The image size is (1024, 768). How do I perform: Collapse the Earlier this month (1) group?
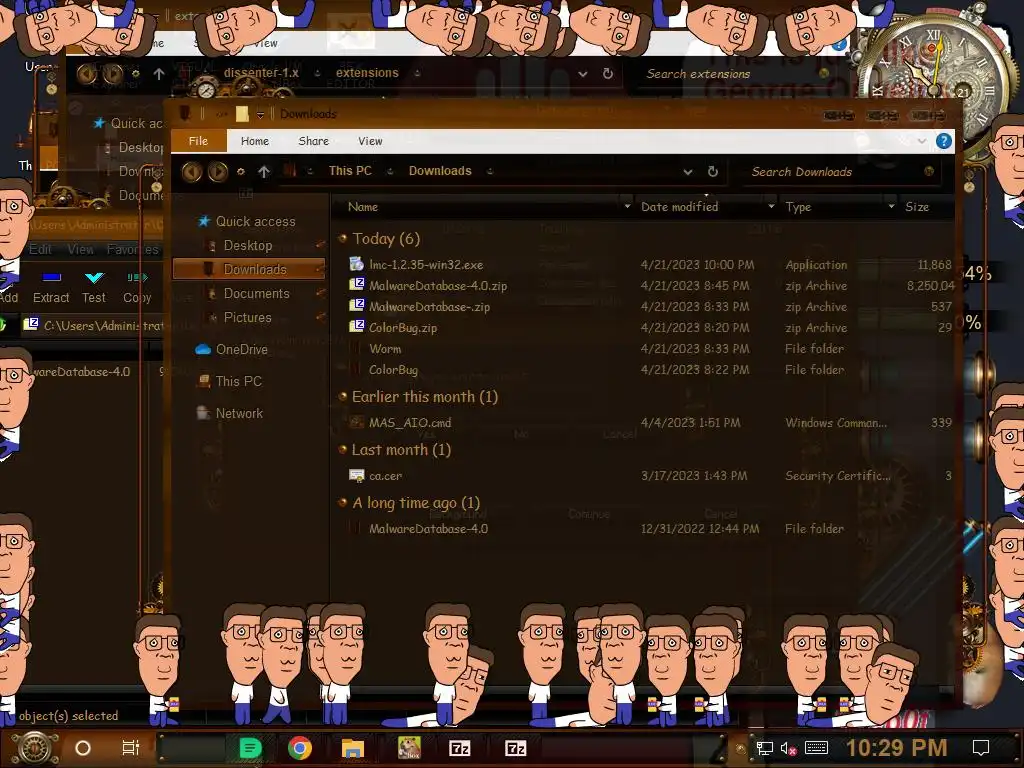(x=342, y=396)
